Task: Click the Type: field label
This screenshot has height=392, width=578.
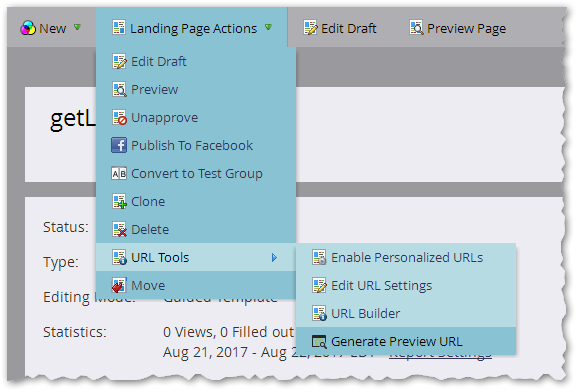Action: (61, 262)
